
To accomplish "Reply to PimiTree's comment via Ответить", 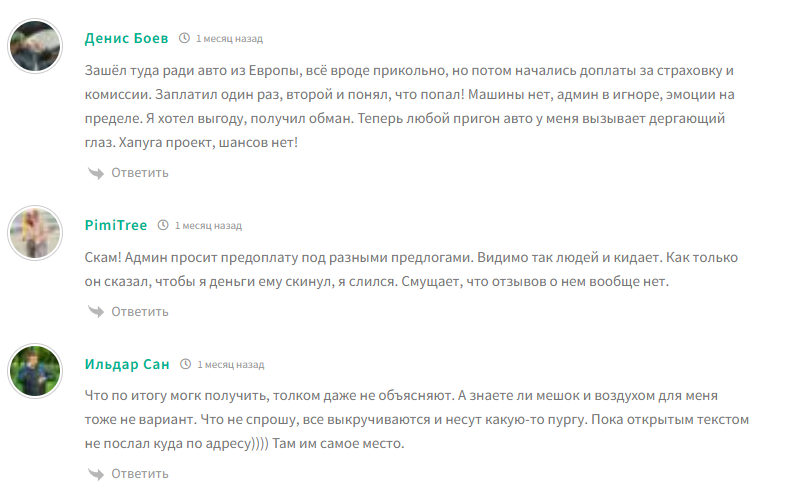I will pos(139,311).
